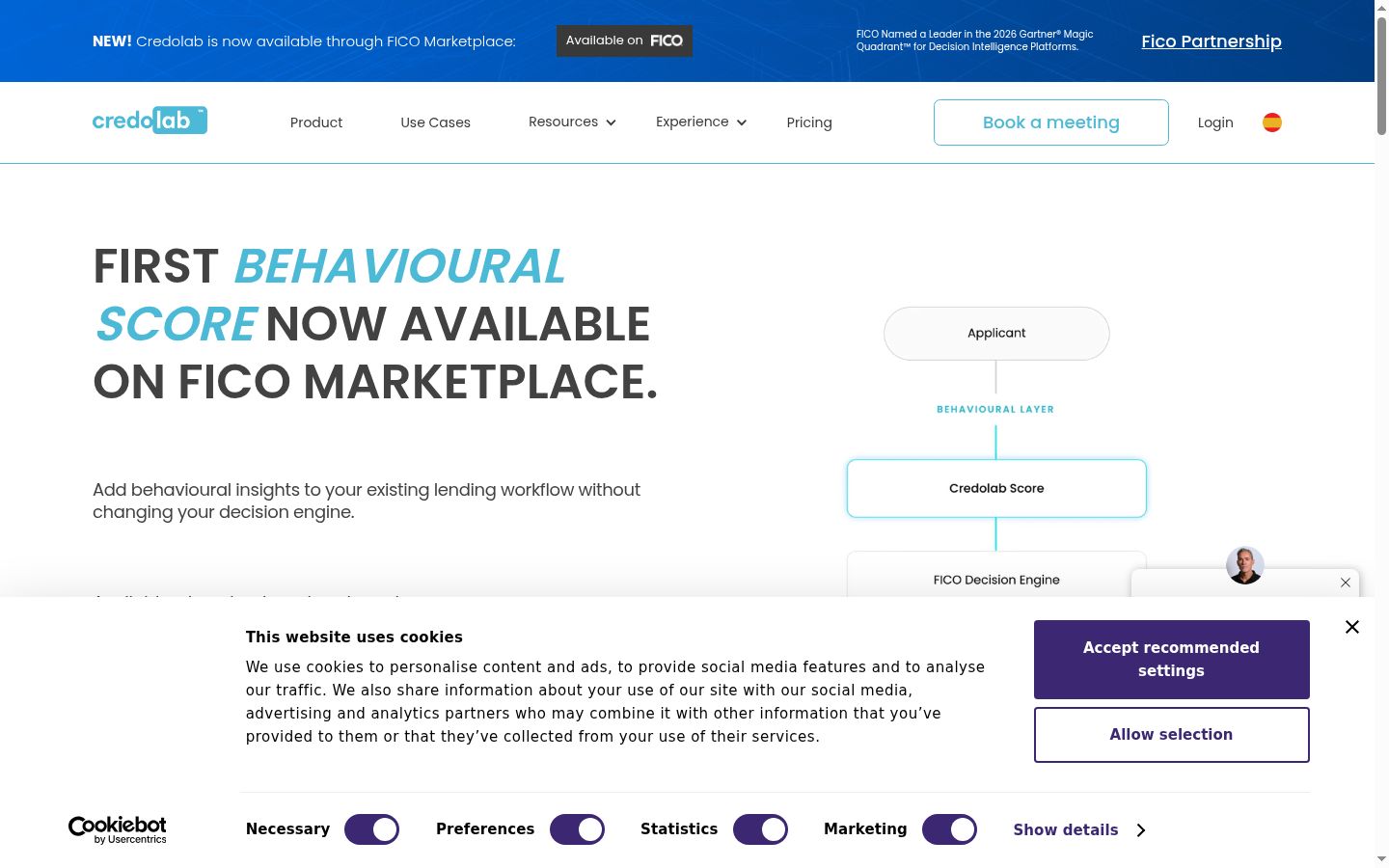
Task: Click the scrollbar up arrow
Action: pyautogui.click(x=1381, y=7)
